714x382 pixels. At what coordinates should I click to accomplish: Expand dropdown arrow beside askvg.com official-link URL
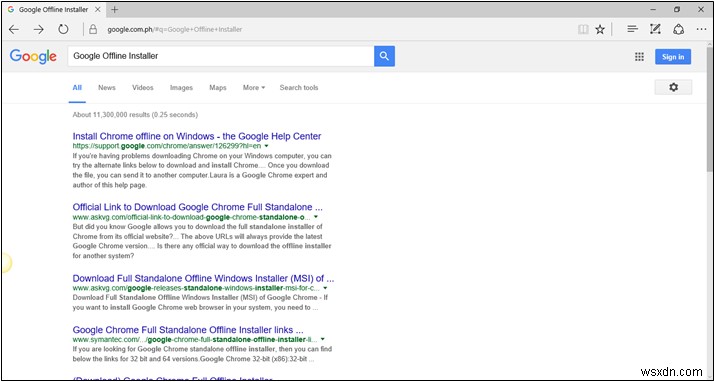tap(316, 217)
